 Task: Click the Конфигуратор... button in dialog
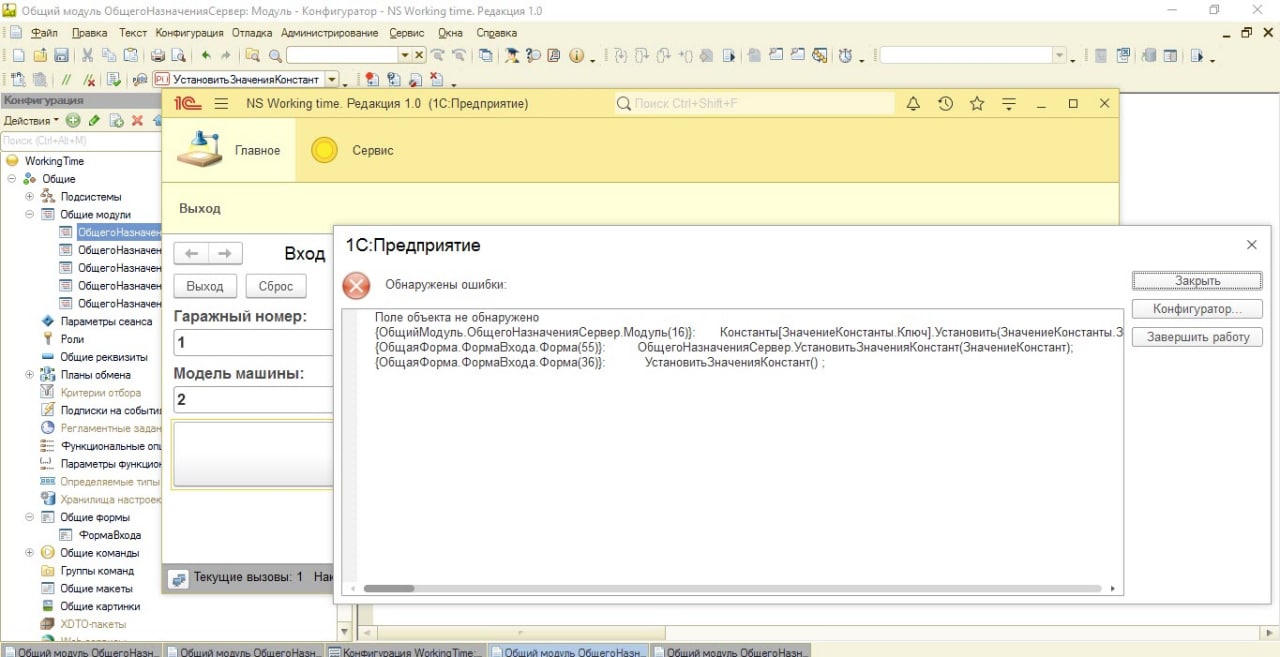click(x=1197, y=309)
